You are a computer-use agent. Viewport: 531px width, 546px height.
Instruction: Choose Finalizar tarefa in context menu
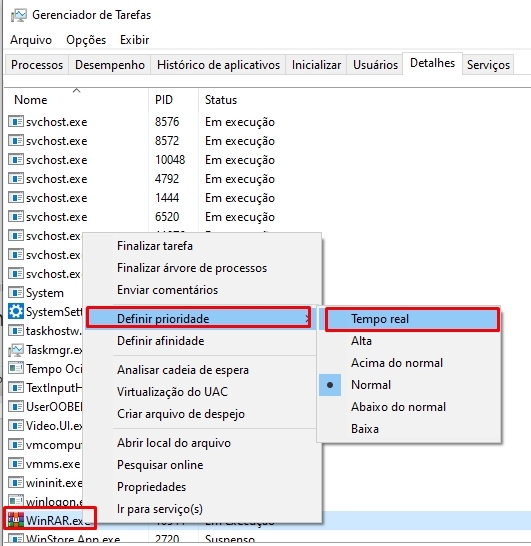coord(202,246)
